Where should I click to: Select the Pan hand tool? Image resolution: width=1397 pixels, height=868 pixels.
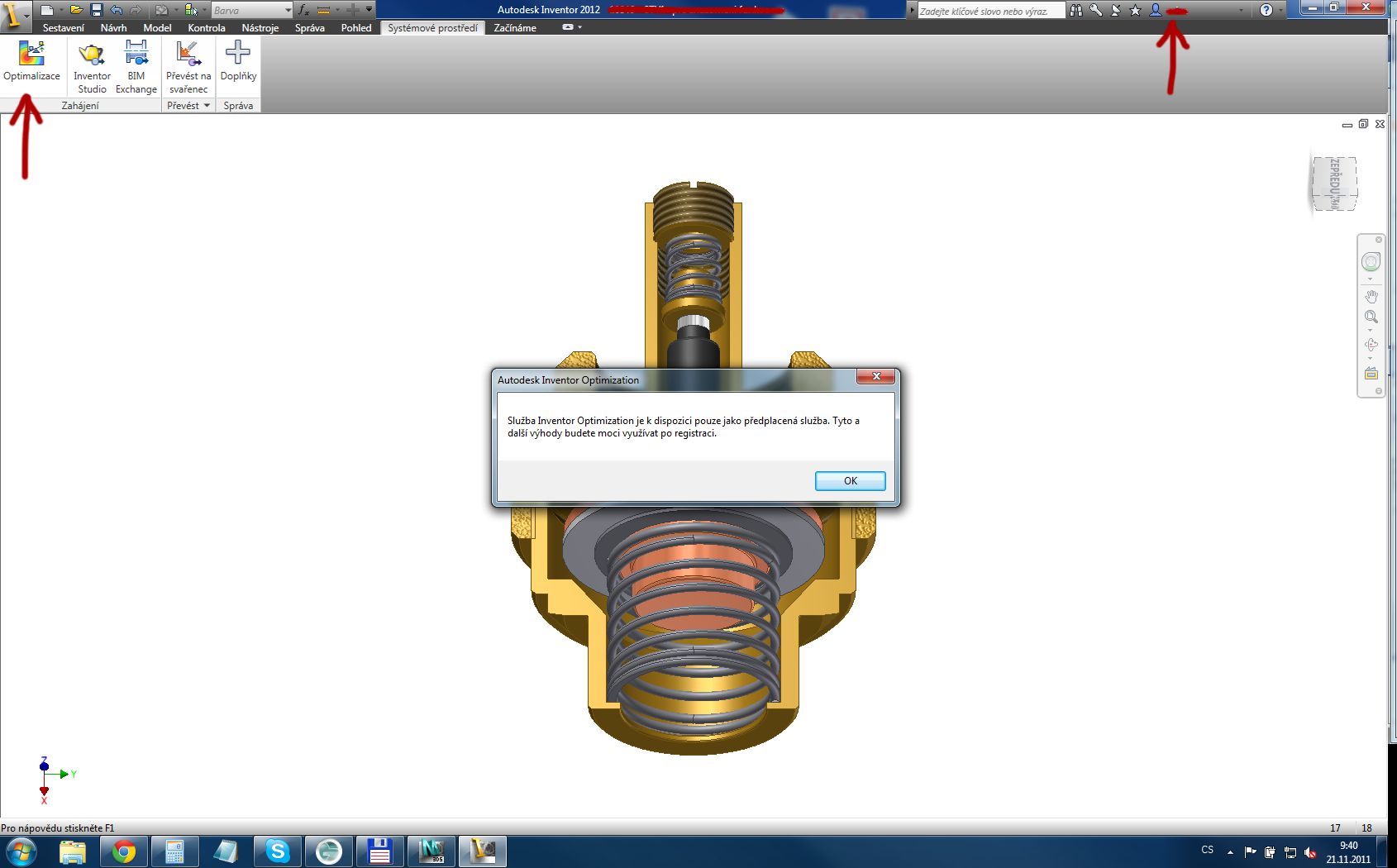pyautogui.click(x=1371, y=296)
